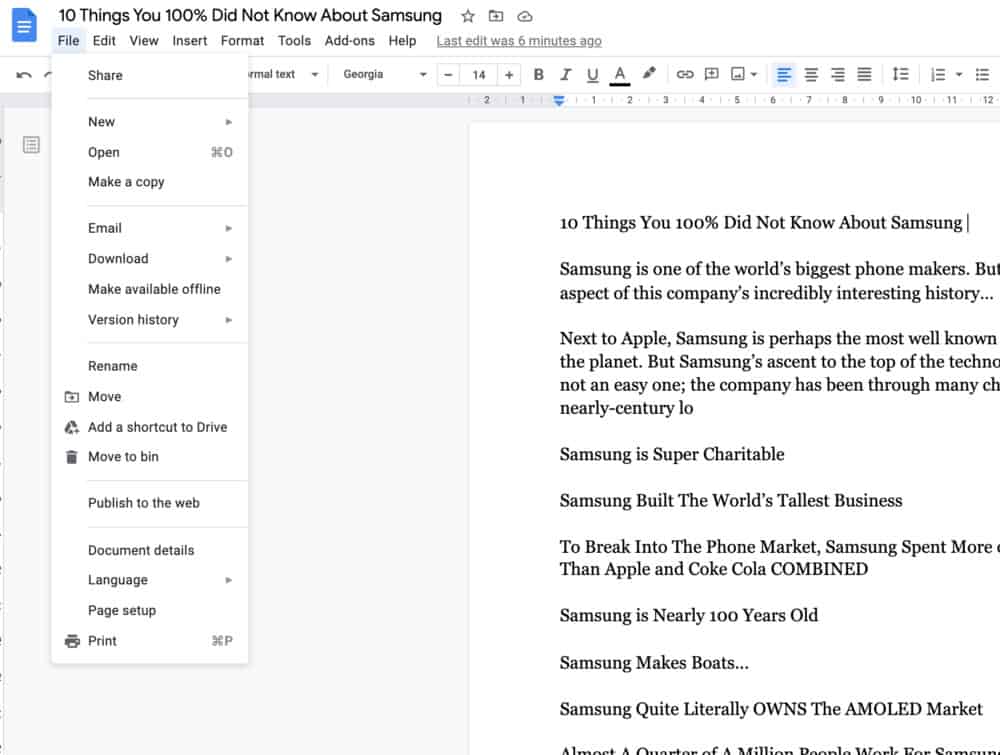Open the highlight color pen
This screenshot has width=1000, height=755.
(x=649, y=73)
